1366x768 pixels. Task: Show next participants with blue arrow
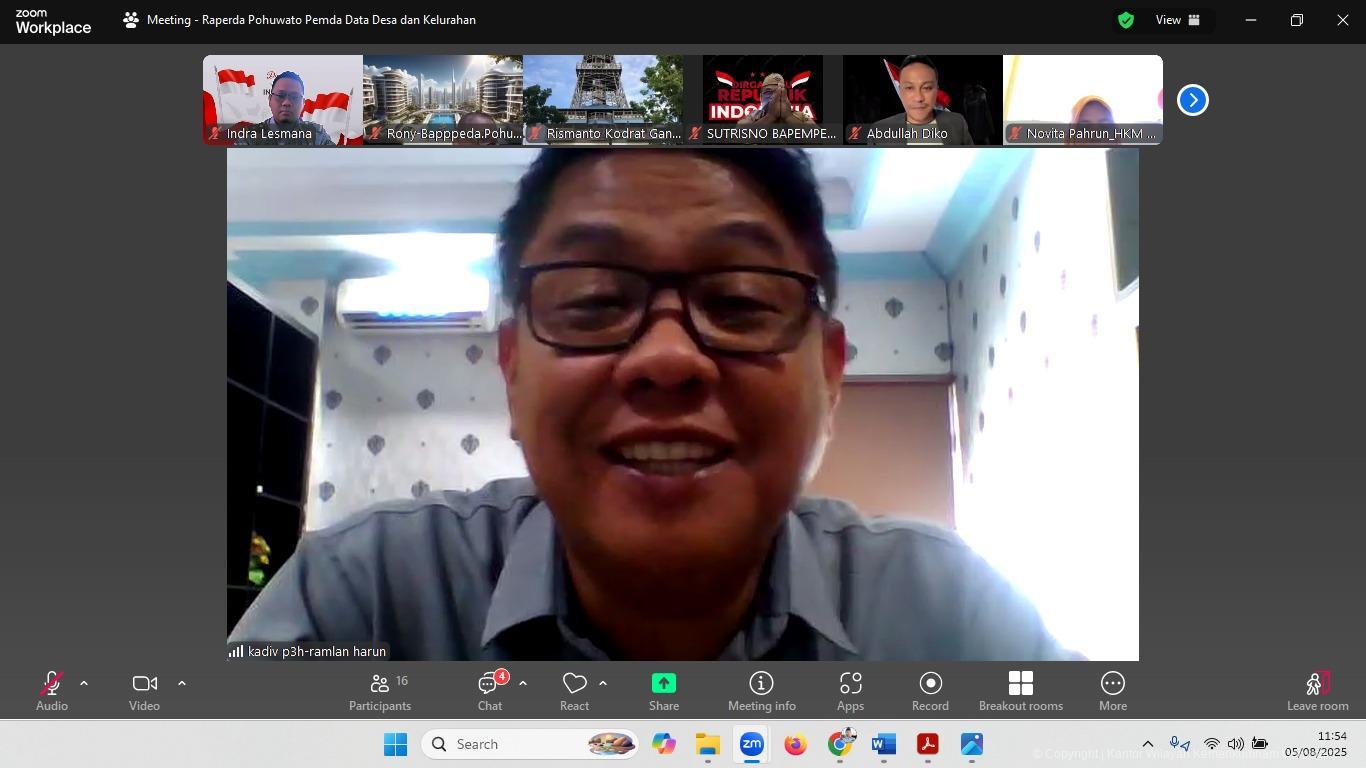(1192, 100)
